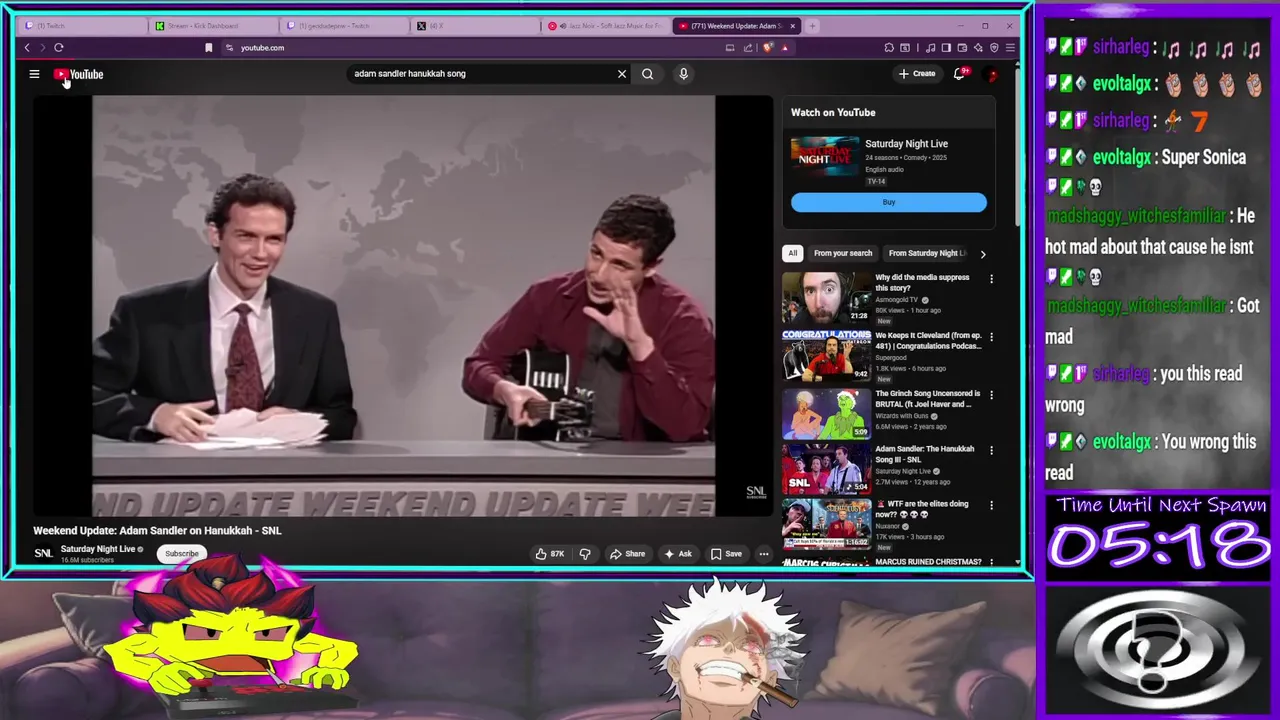Click the share page icon in the address bar

748,48
